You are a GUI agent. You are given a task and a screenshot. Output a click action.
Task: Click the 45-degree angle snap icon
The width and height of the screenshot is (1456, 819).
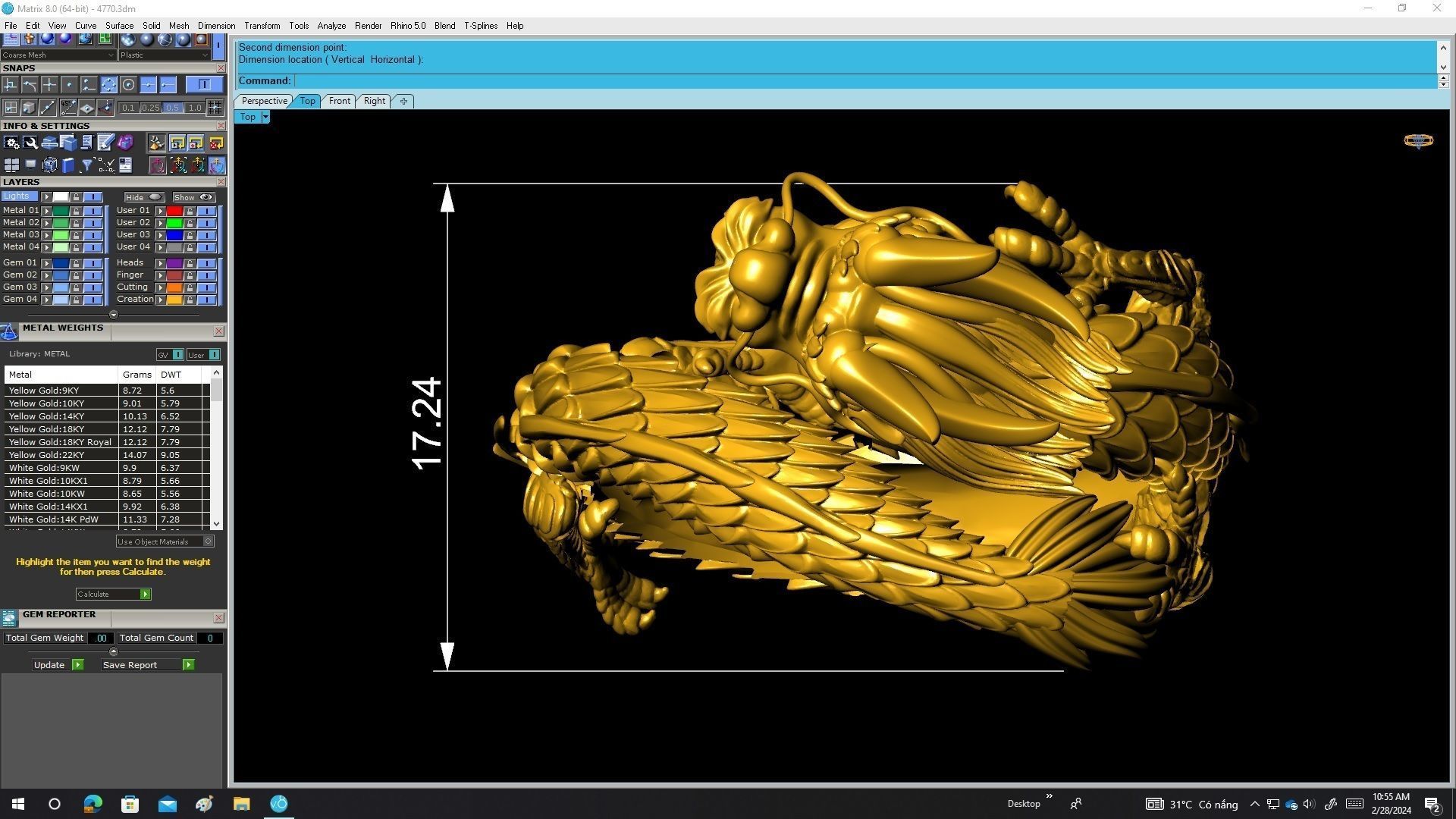68,108
